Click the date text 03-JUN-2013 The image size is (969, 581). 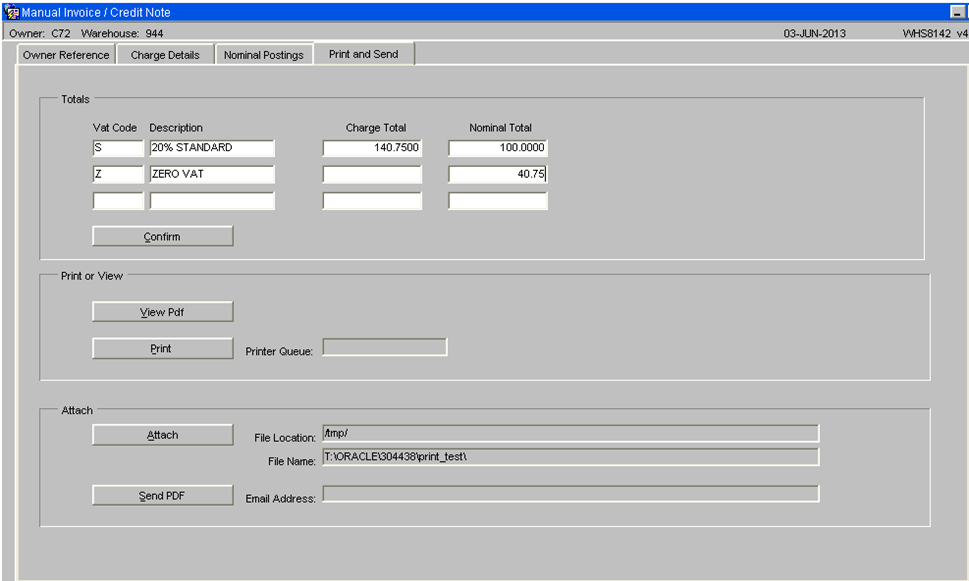coord(815,33)
